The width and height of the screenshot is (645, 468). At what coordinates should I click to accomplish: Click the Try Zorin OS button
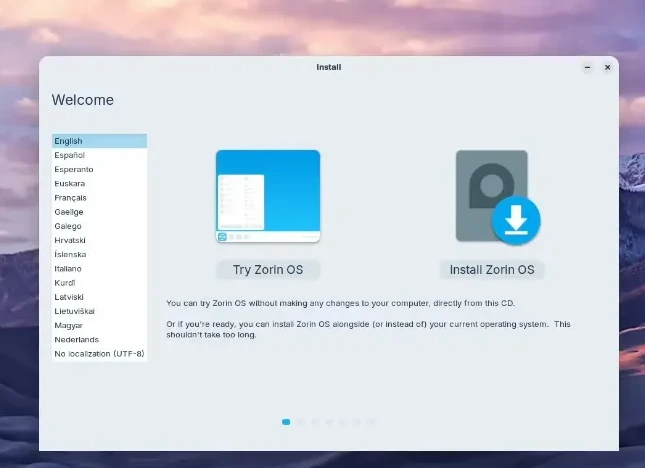coord(268,270)
